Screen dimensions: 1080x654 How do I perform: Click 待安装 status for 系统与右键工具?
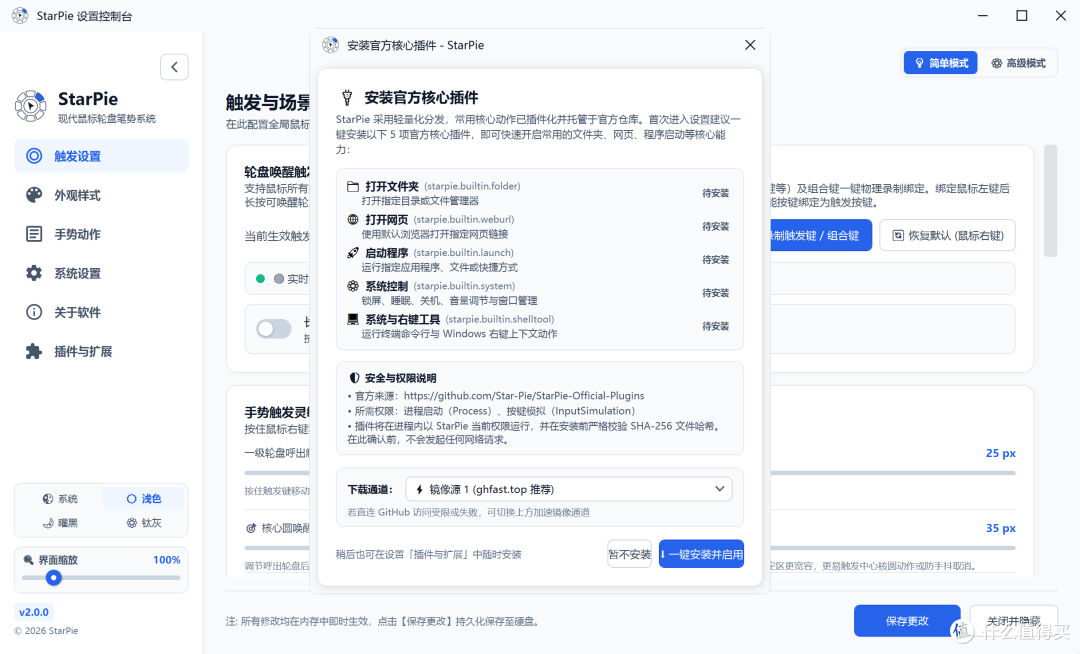click(x=715, y=326)
